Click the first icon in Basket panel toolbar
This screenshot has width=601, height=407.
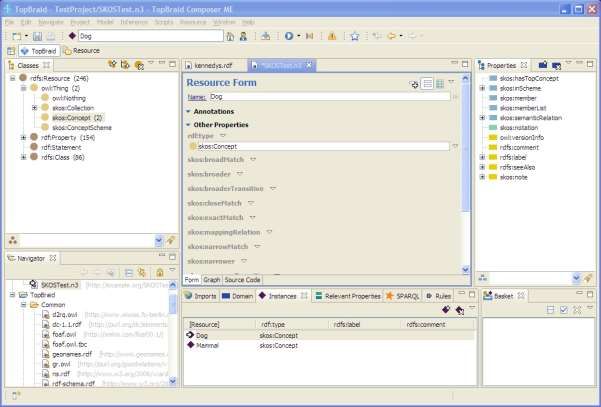[550, 310]
